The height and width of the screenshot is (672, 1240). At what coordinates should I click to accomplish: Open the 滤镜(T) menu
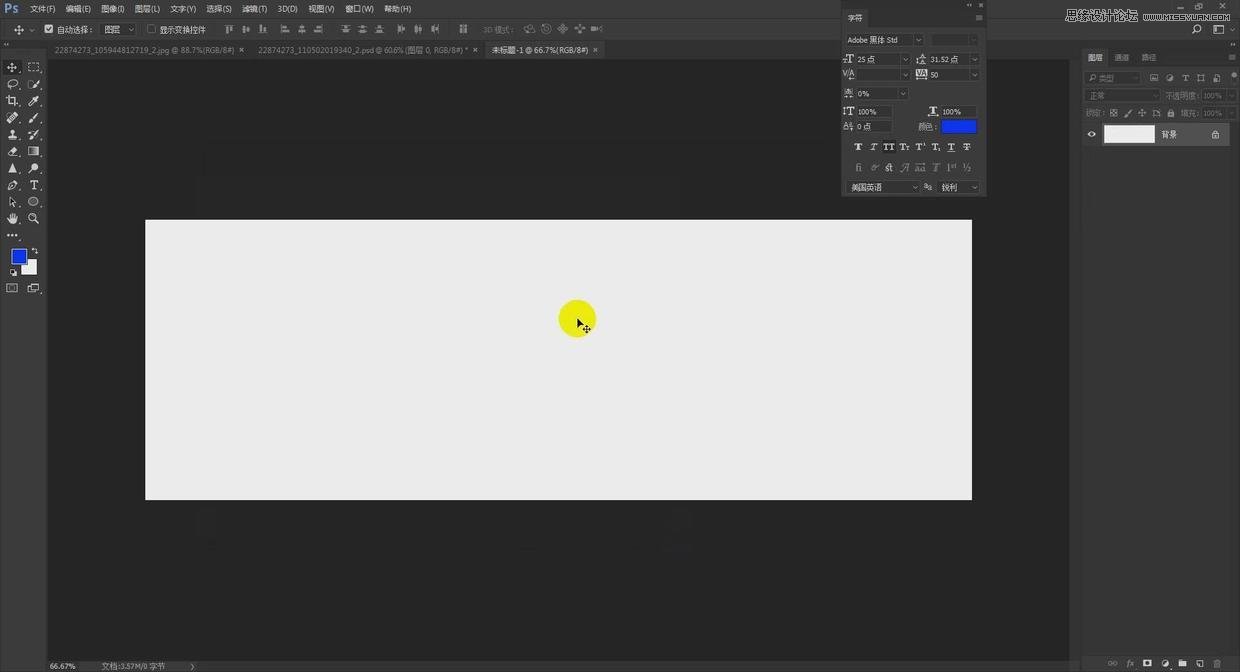pyautogui.click(x=255, y=9)
